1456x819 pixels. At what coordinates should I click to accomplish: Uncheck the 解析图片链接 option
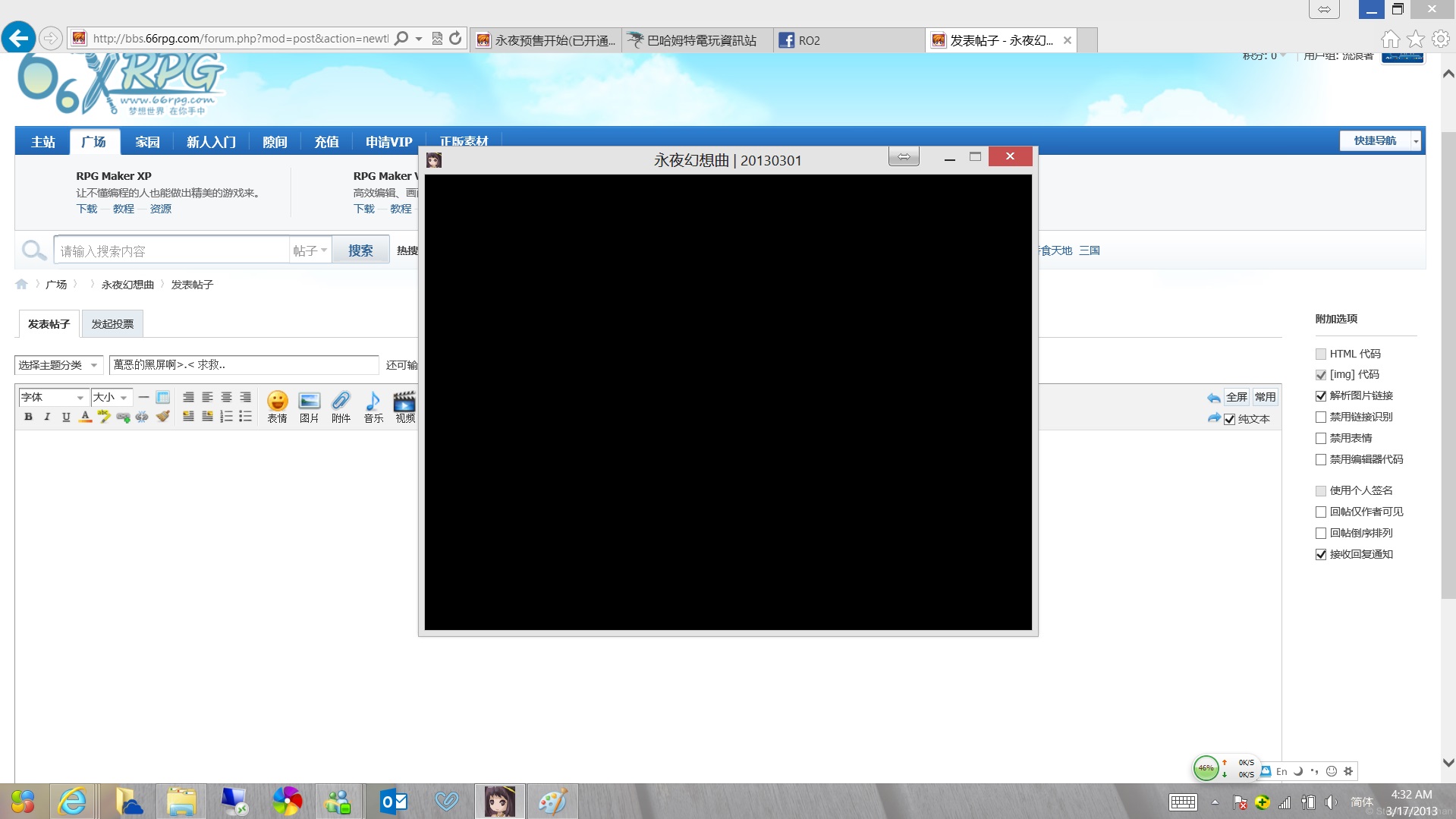tap(1321, 396)
